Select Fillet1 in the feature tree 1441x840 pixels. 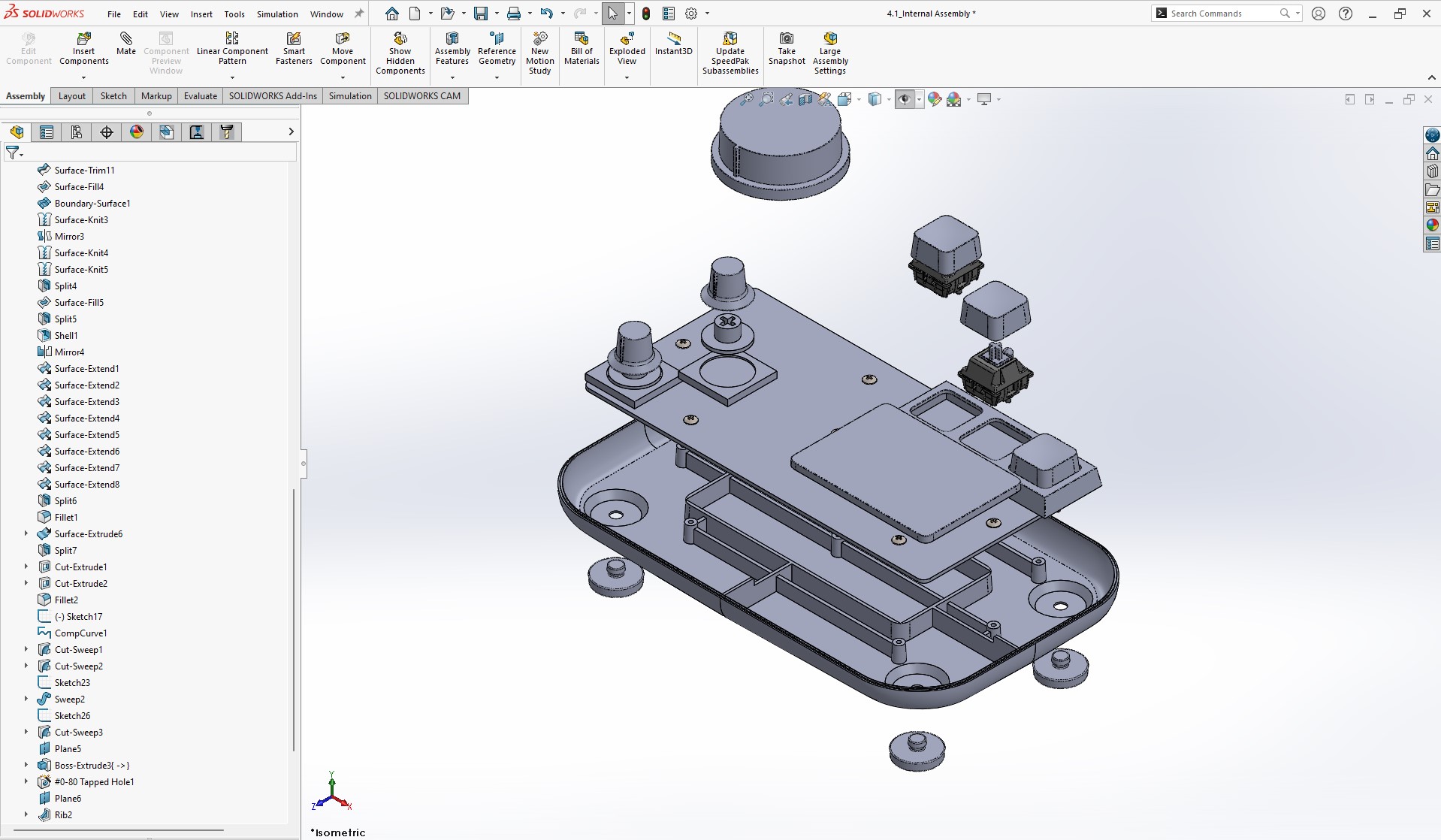coord(66,517)
